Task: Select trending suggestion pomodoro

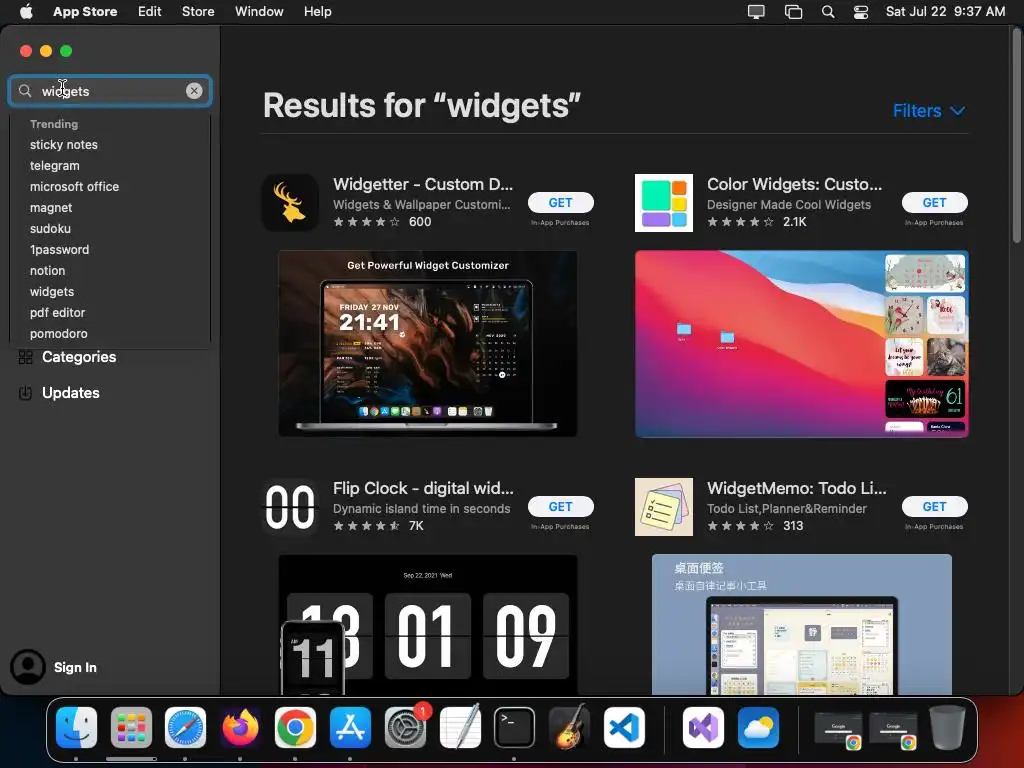Action: pos(58,334)
